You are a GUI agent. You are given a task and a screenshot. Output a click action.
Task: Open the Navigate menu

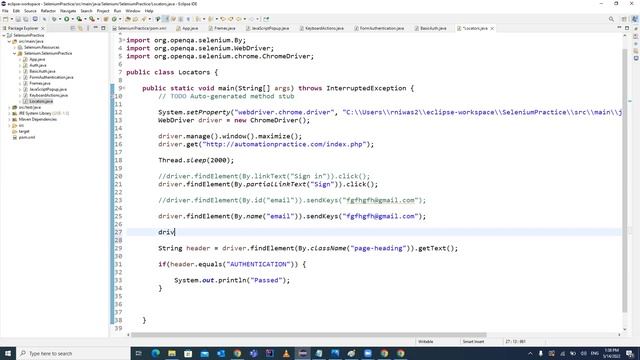tap(68, 11)
